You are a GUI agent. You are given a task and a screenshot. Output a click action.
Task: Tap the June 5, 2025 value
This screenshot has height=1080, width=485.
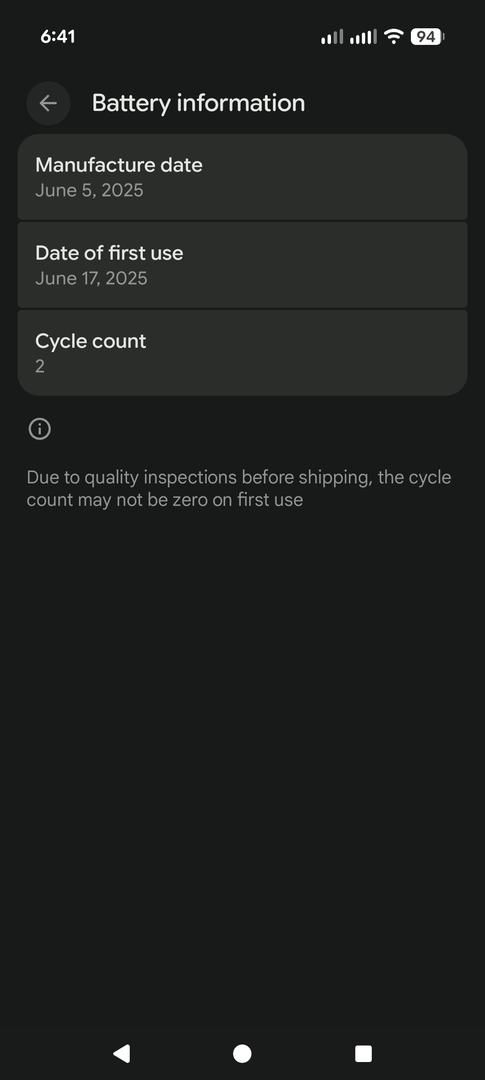click(x=89, y=191)
